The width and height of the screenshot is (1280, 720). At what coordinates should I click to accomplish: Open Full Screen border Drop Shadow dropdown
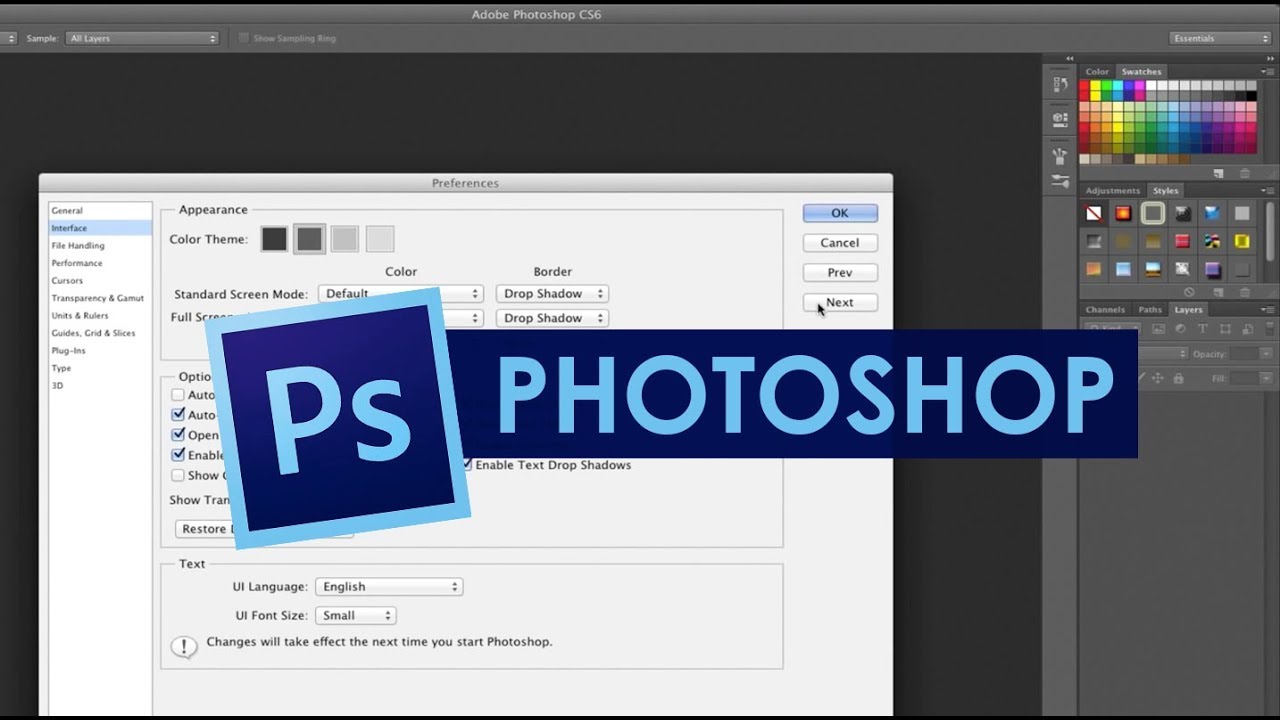(x=552, y=318)
